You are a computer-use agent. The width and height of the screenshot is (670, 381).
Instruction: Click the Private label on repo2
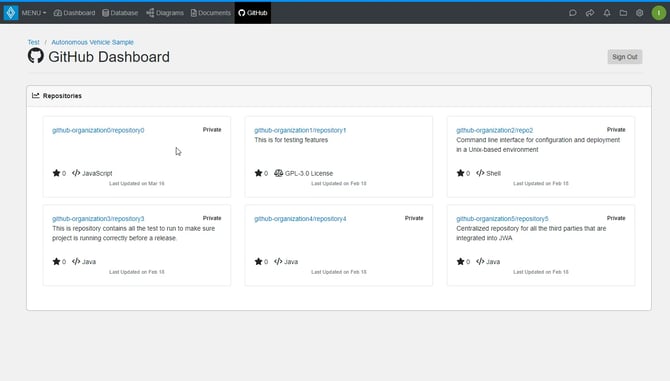pyautogui.click(x=616, y=129)
